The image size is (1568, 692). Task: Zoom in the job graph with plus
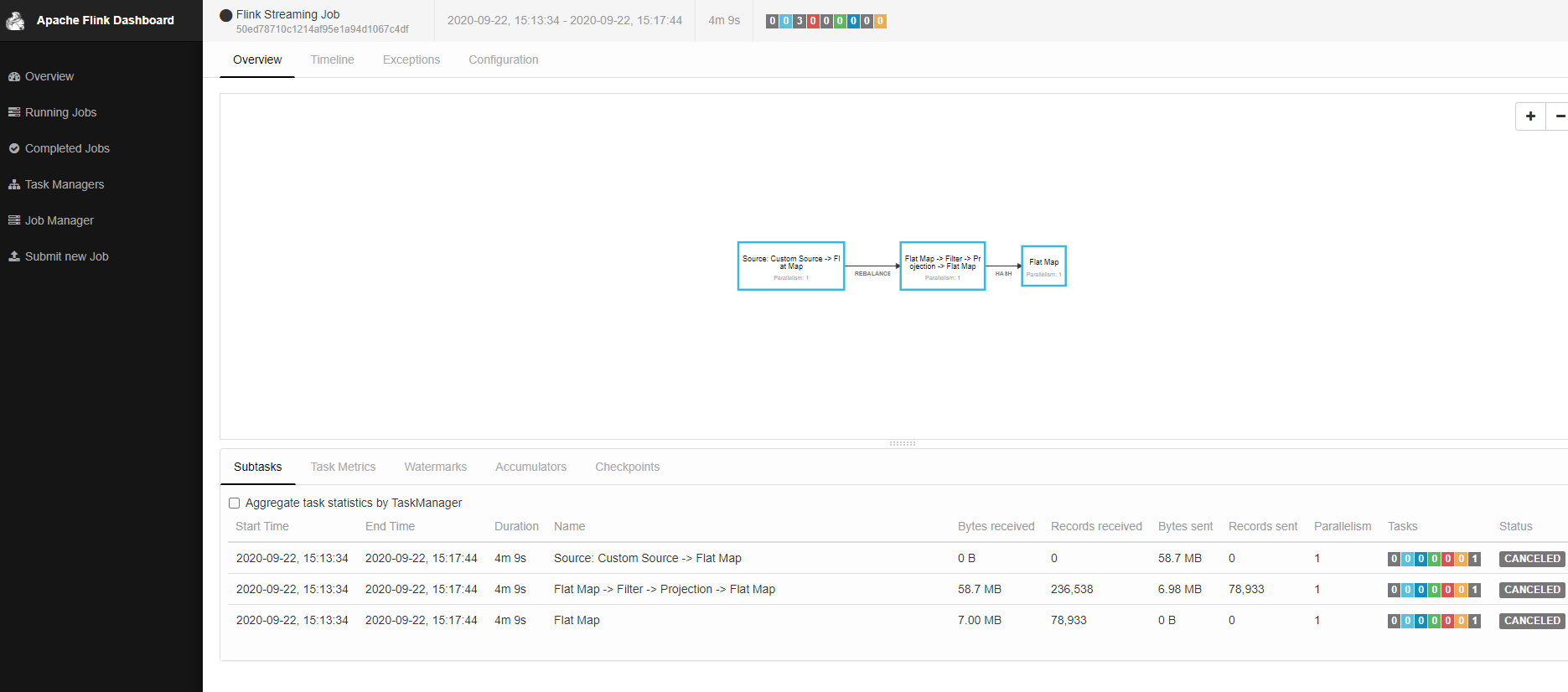tap(1530, 116)
